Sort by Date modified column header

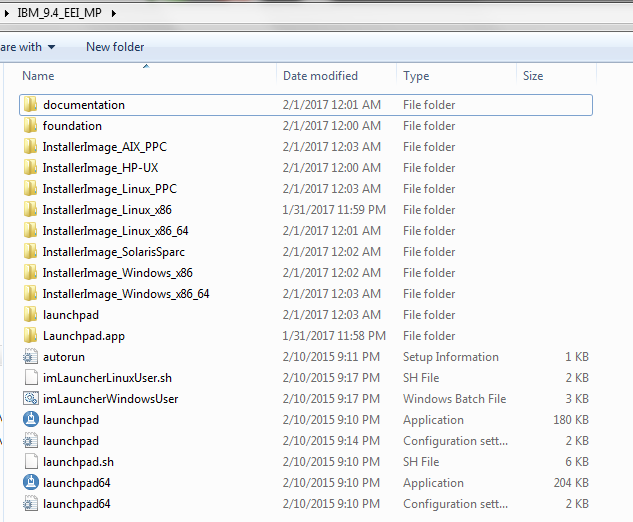tap(320, 76)
